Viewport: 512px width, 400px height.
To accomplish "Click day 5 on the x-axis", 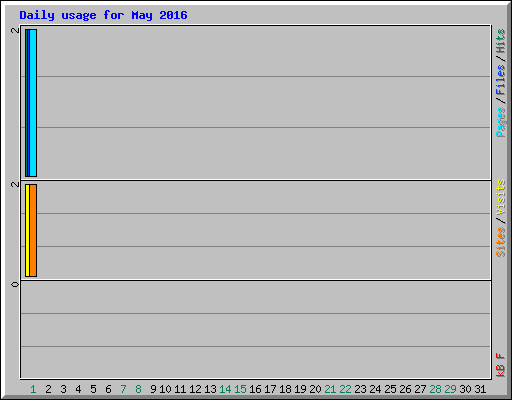I will [x=93, y=389].
